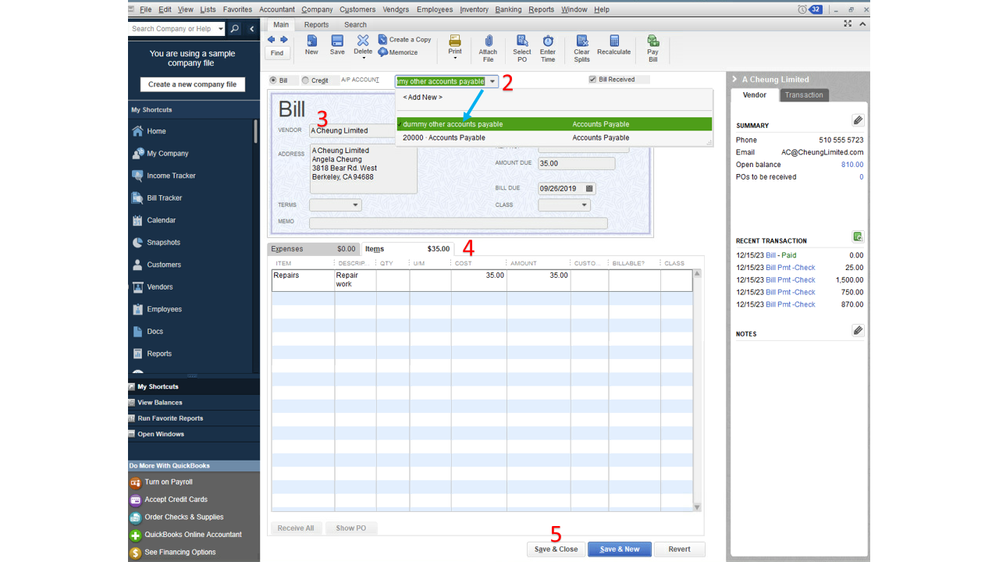Screen dimensions: 999x562
Task: Open the Vendors menu
Action: pos(396,9)
